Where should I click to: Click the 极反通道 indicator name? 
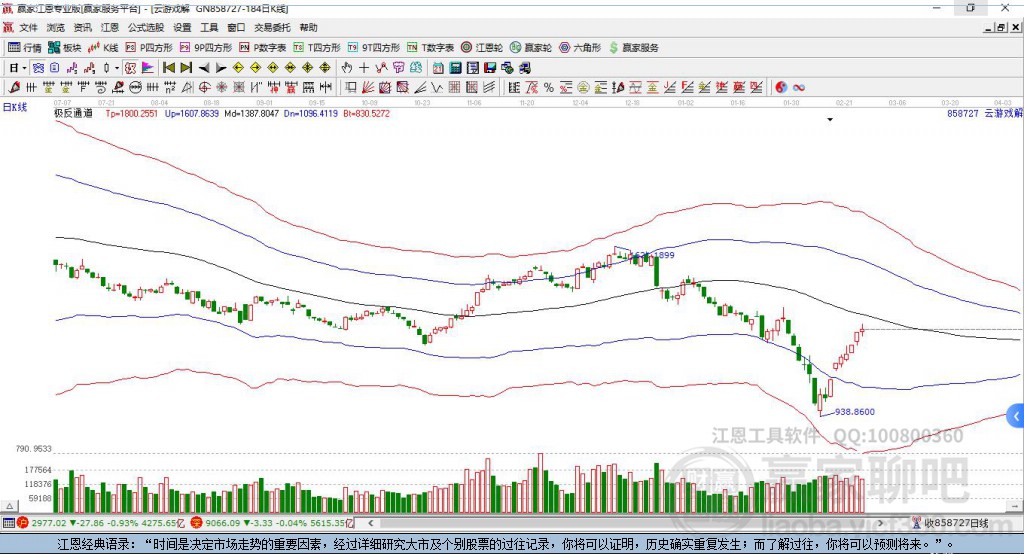pos(73,113)
